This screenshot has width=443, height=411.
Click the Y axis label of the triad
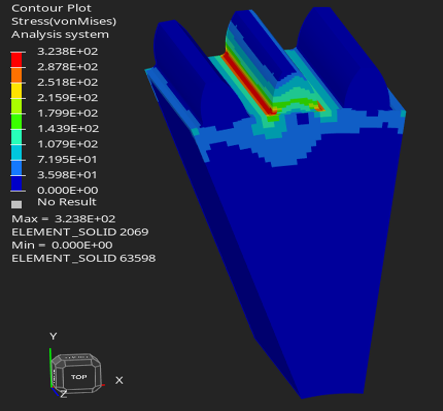tap(53, 336)
